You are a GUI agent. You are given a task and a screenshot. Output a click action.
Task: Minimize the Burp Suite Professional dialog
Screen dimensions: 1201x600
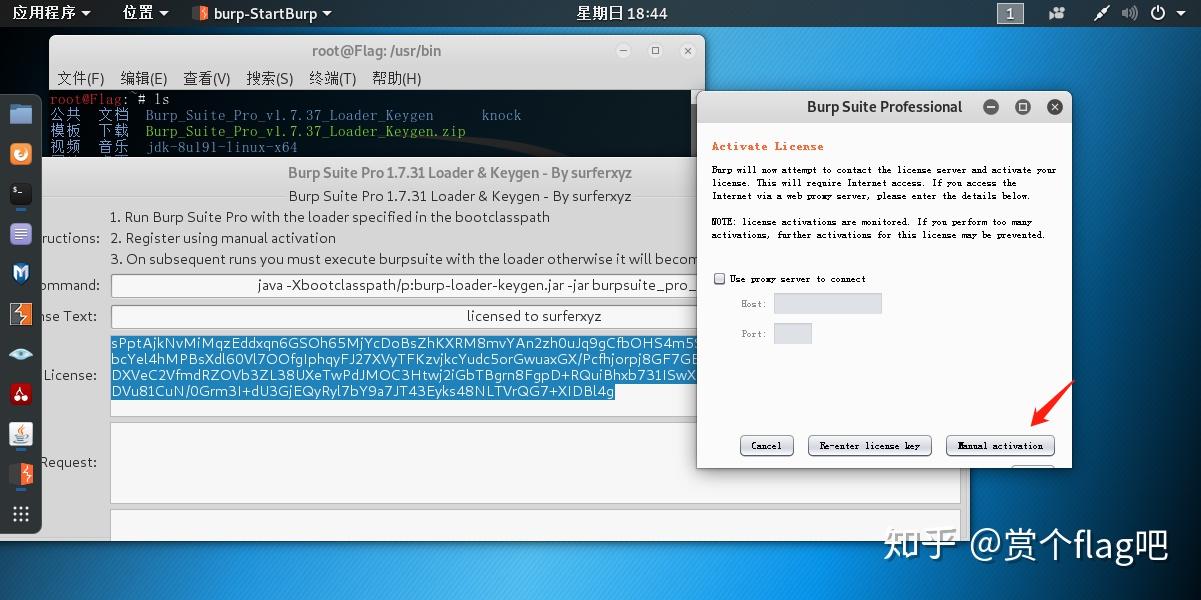click(991, 107)
